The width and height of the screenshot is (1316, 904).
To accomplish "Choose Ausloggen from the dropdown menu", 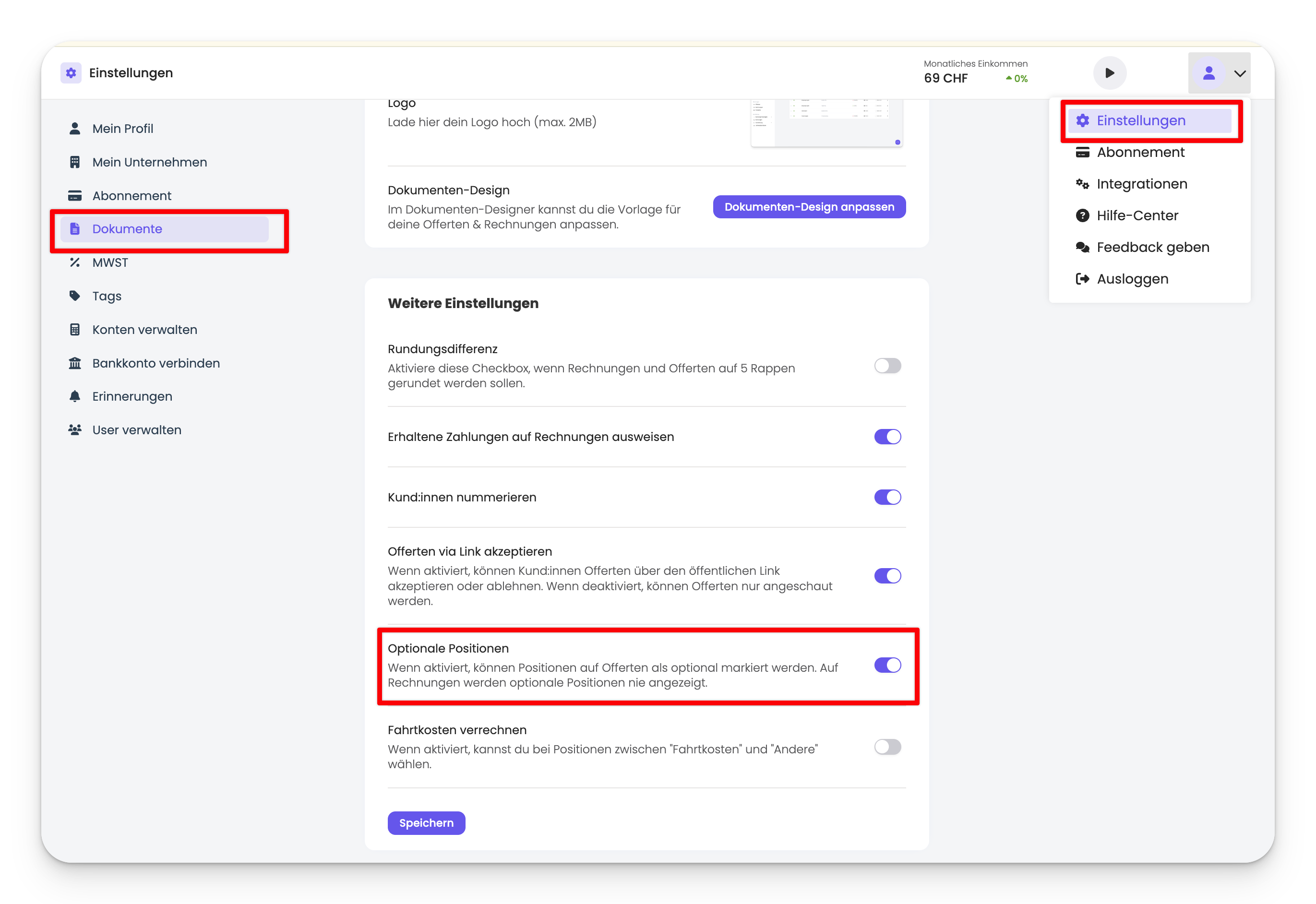I will [x=1132, y=279].
